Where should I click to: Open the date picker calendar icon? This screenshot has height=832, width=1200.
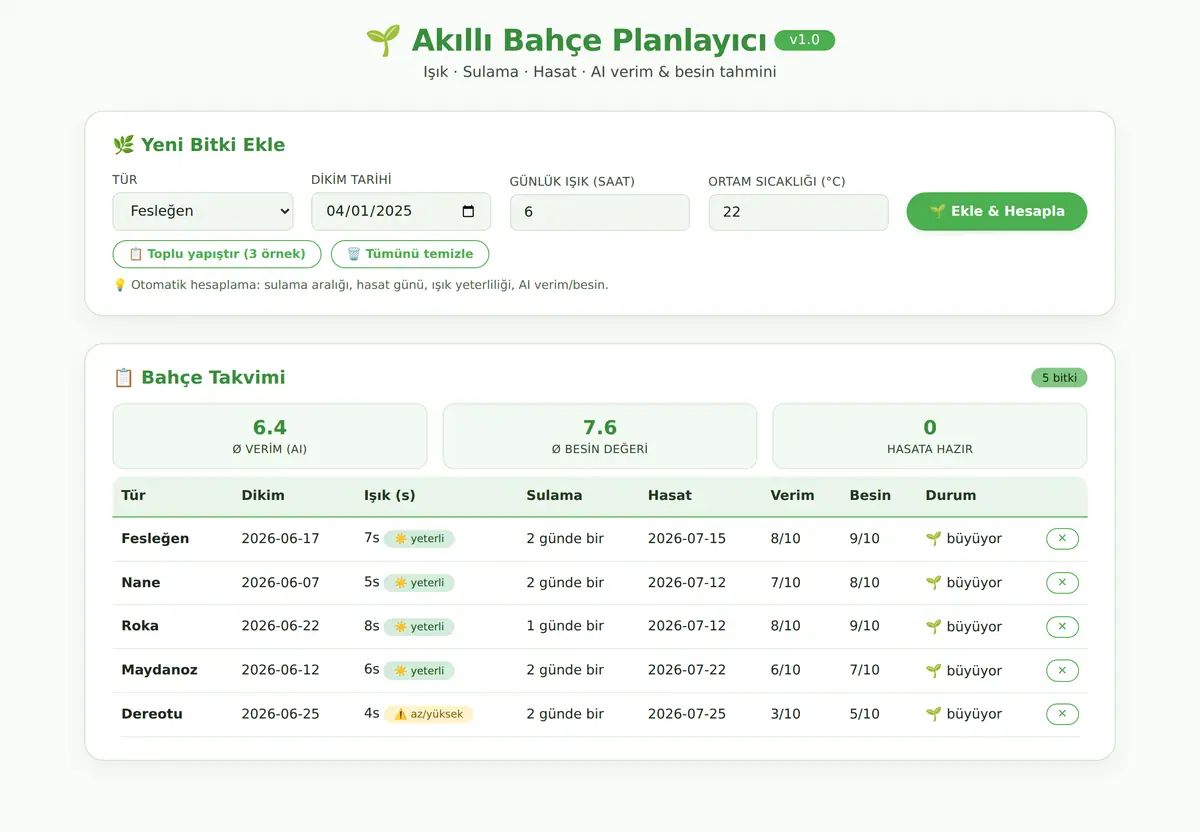468,211
